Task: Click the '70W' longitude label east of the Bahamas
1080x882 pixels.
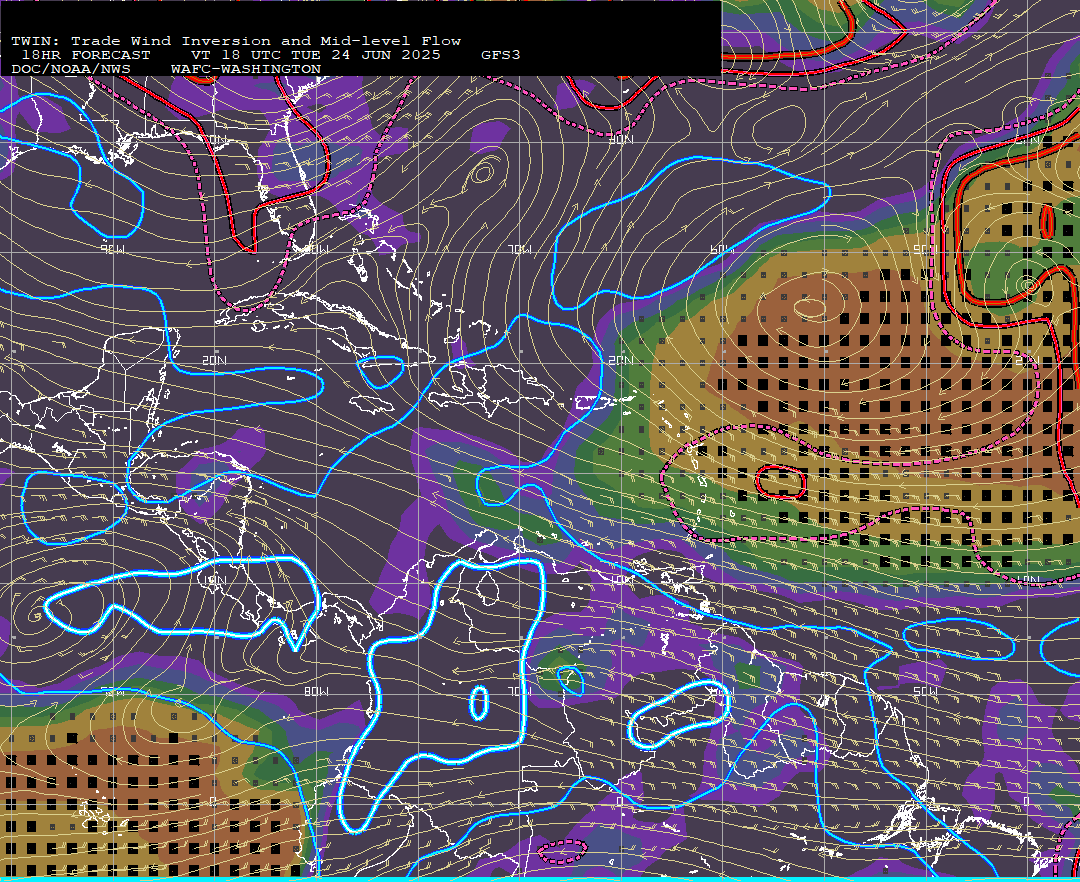Action: (519, 249)
